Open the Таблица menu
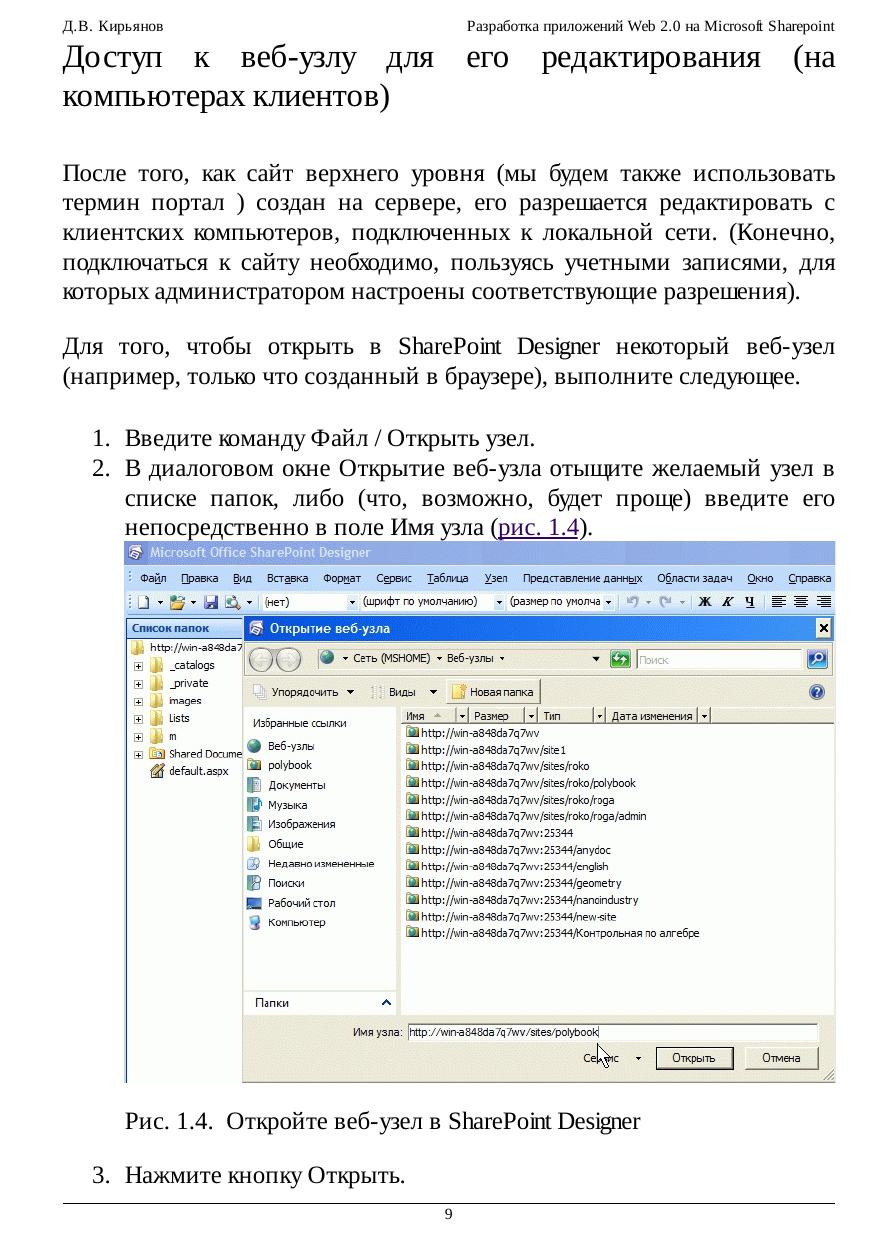Image resolution: width=877 pixels, height=1241 pixels. coord(447,578)
